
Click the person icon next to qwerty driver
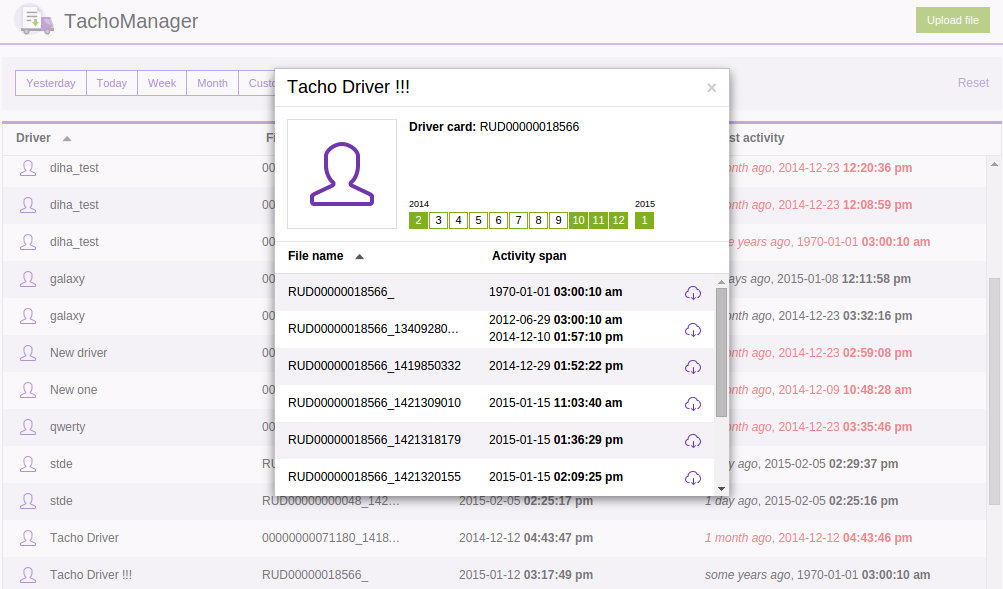coord(27,427)
